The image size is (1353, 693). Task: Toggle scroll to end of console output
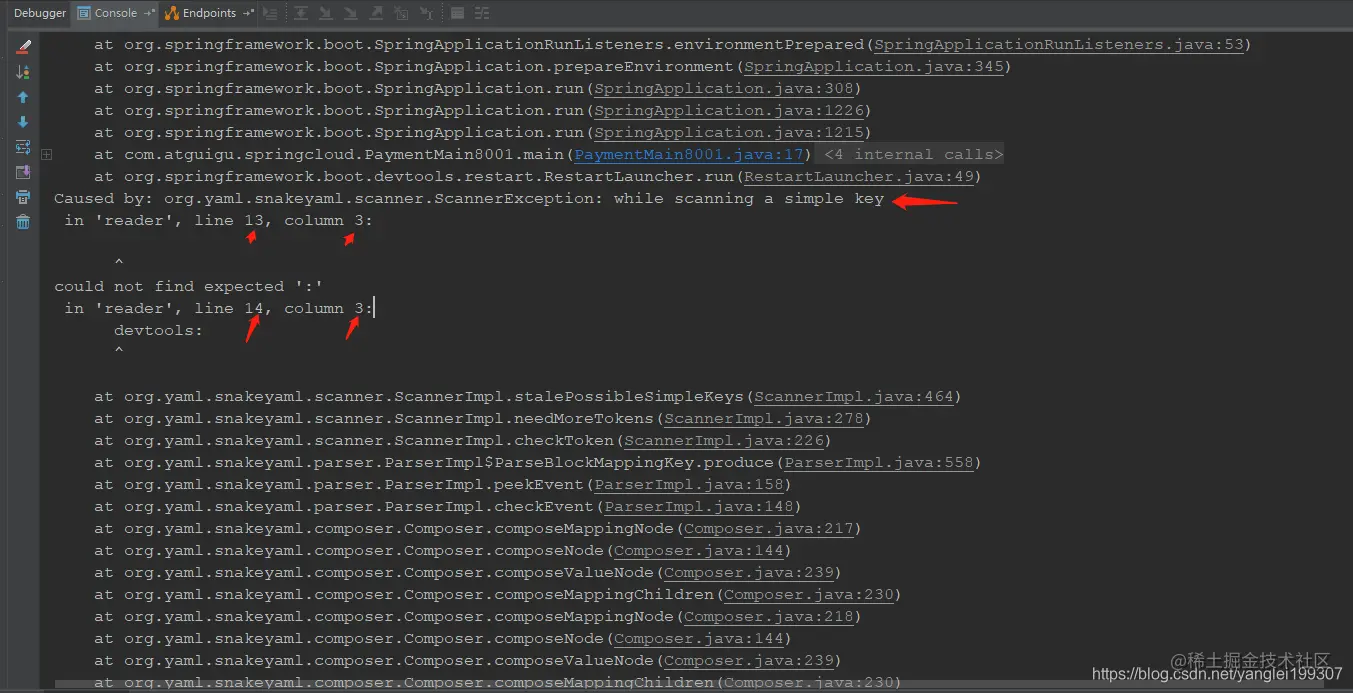23,172
